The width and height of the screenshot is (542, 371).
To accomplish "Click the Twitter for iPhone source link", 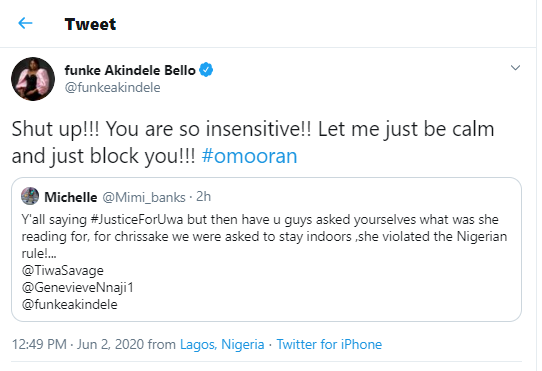I will (329, 344).
